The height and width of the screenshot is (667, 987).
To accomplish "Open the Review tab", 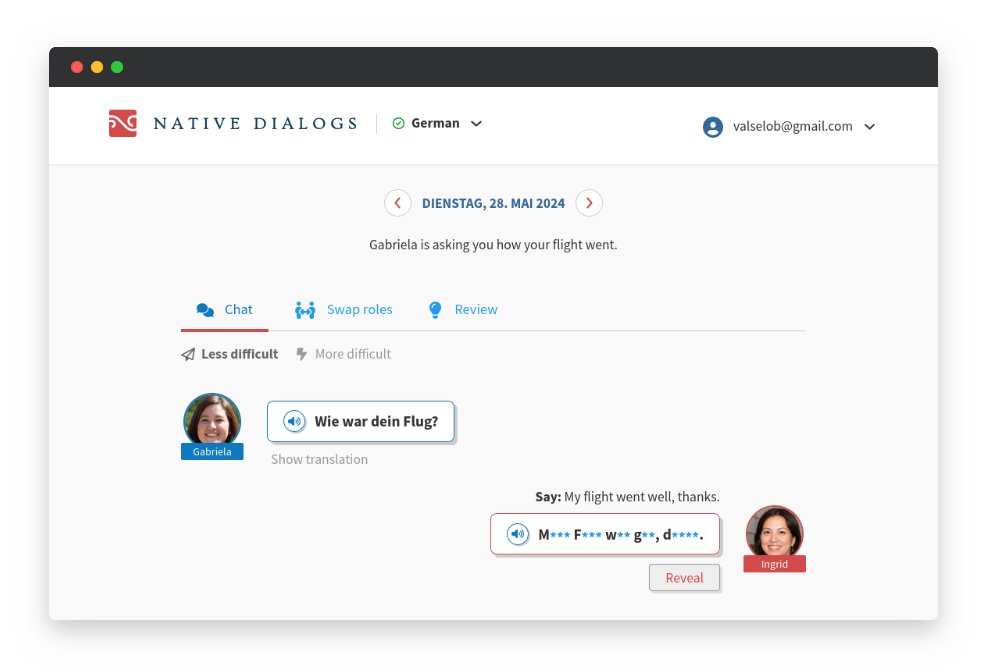I will coord(463,310).
